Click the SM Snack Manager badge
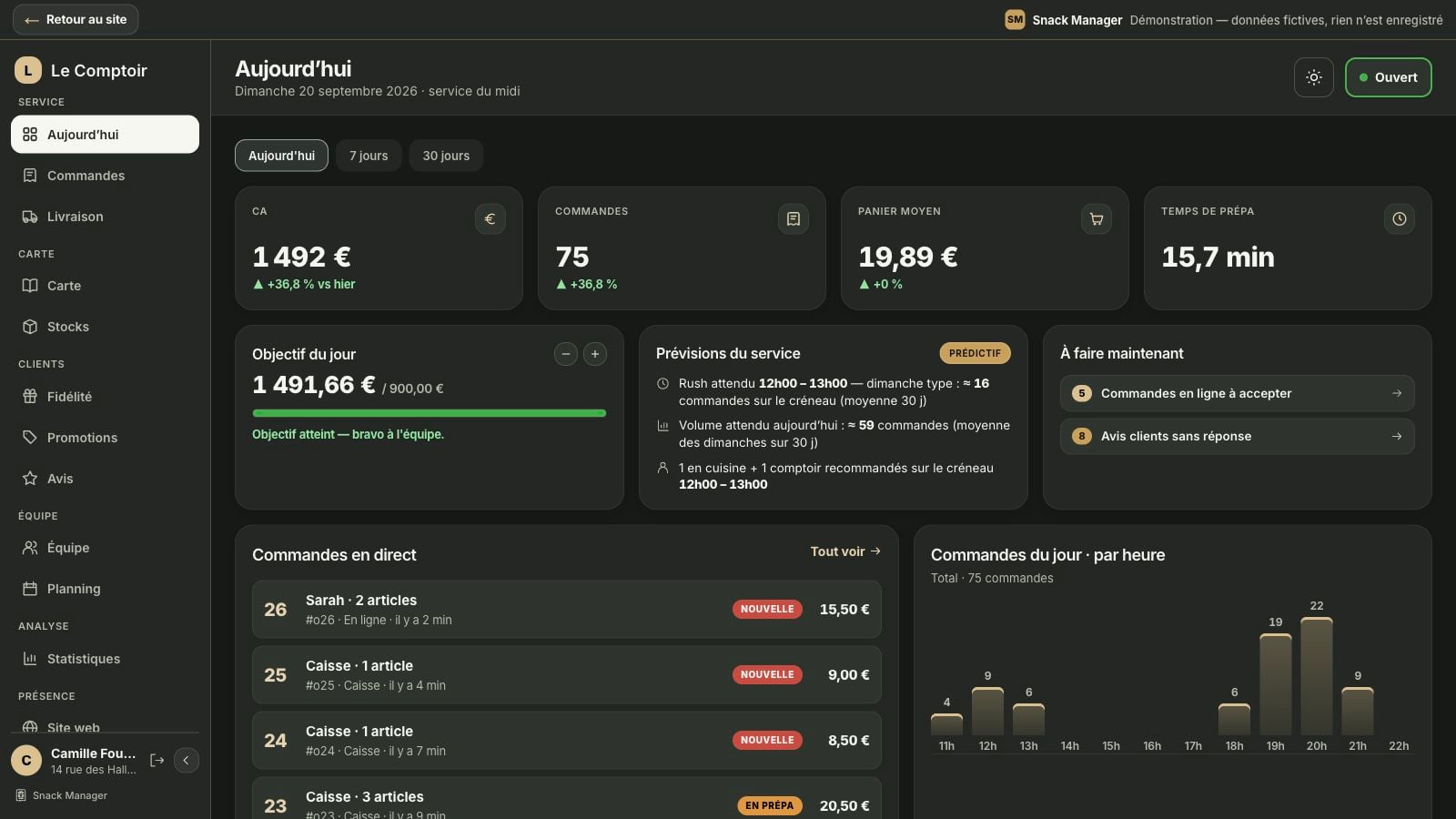Image resolution: width=1456 pixels, height=819 pixels. click(x=1015, y=19)
